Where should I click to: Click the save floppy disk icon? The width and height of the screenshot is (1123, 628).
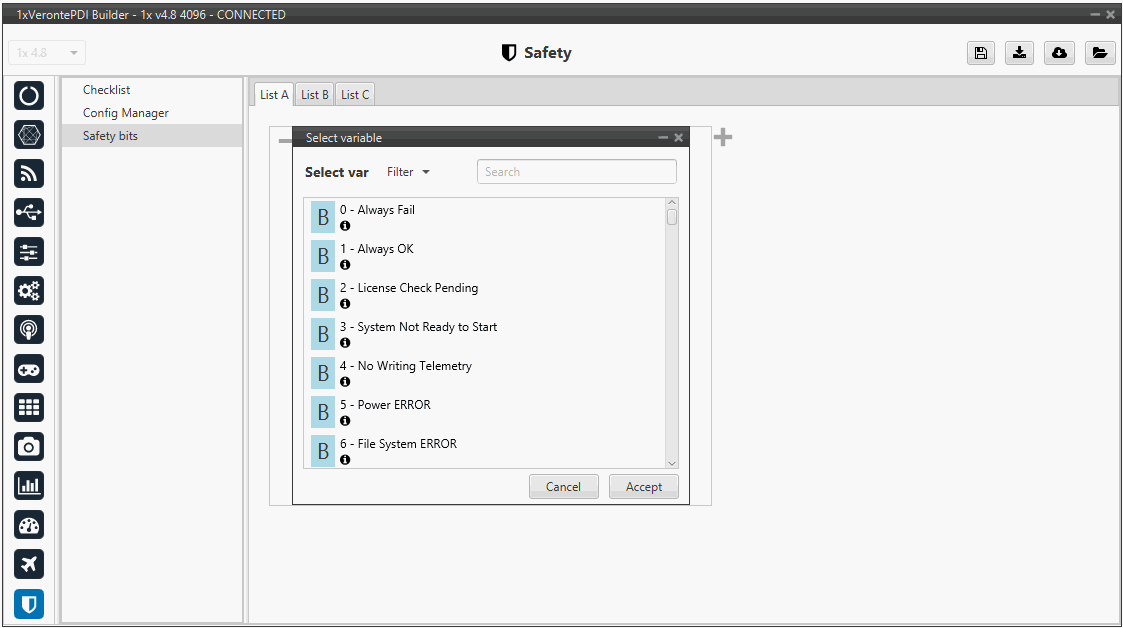980,53
